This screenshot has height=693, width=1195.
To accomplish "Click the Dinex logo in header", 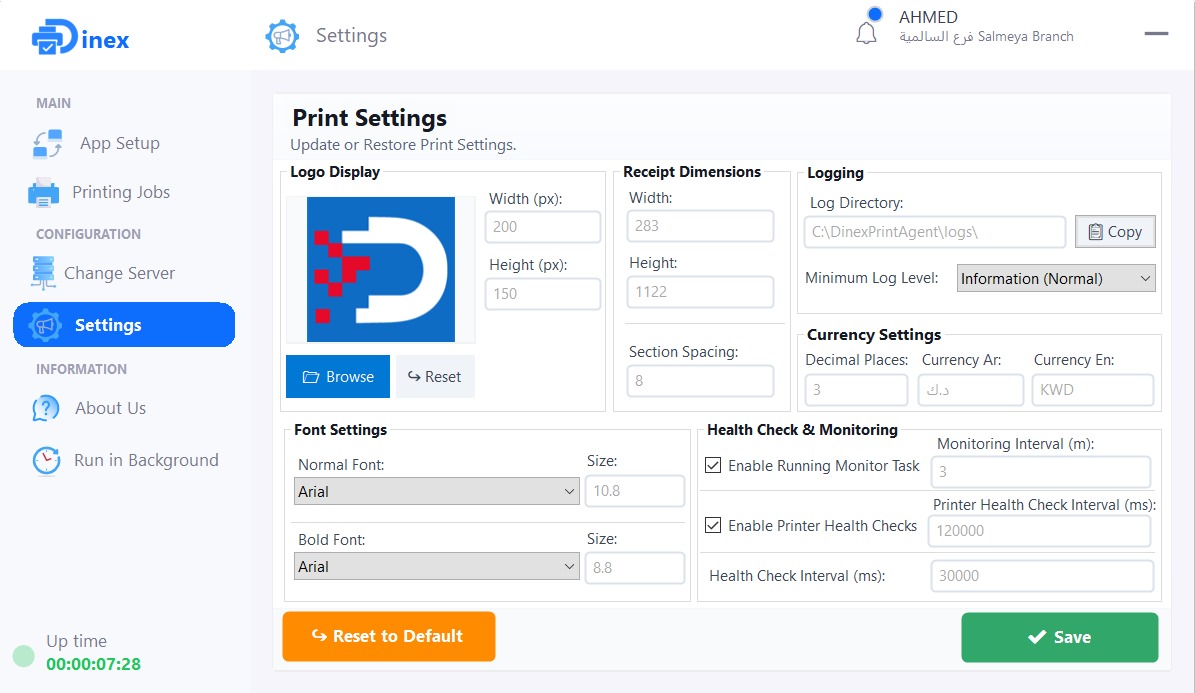I will point(80,37).
